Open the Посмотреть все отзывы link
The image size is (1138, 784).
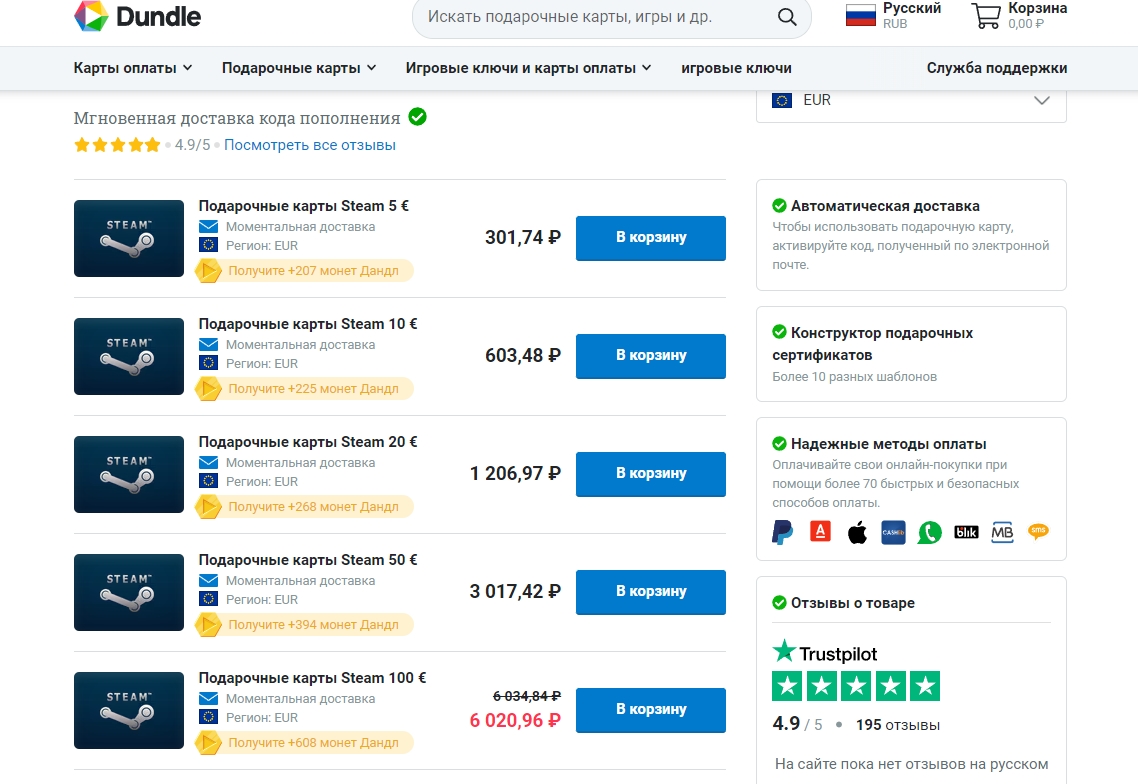[x=310, y=145]
